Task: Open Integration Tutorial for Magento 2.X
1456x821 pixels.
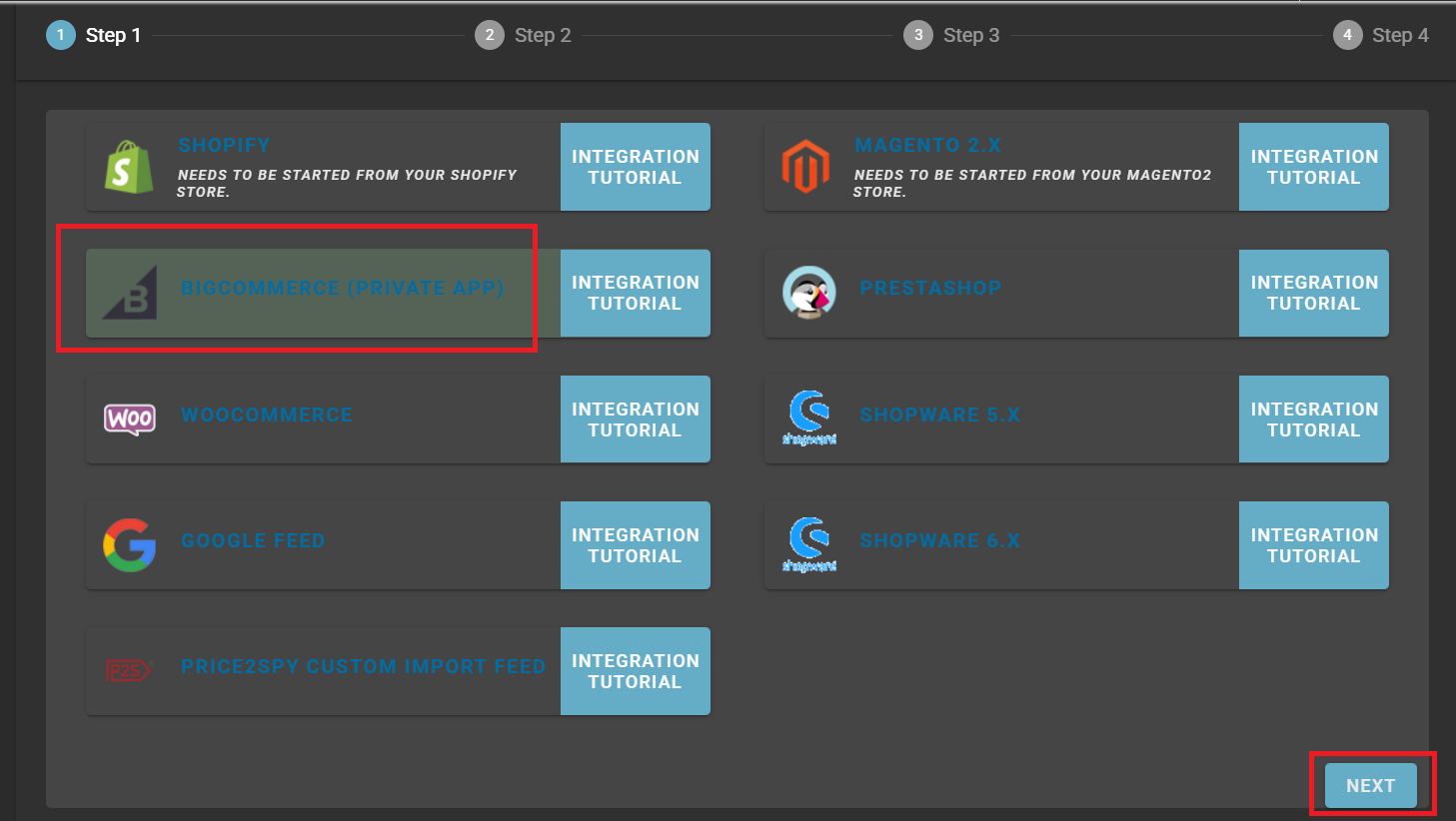Action: click(1314, 167)
